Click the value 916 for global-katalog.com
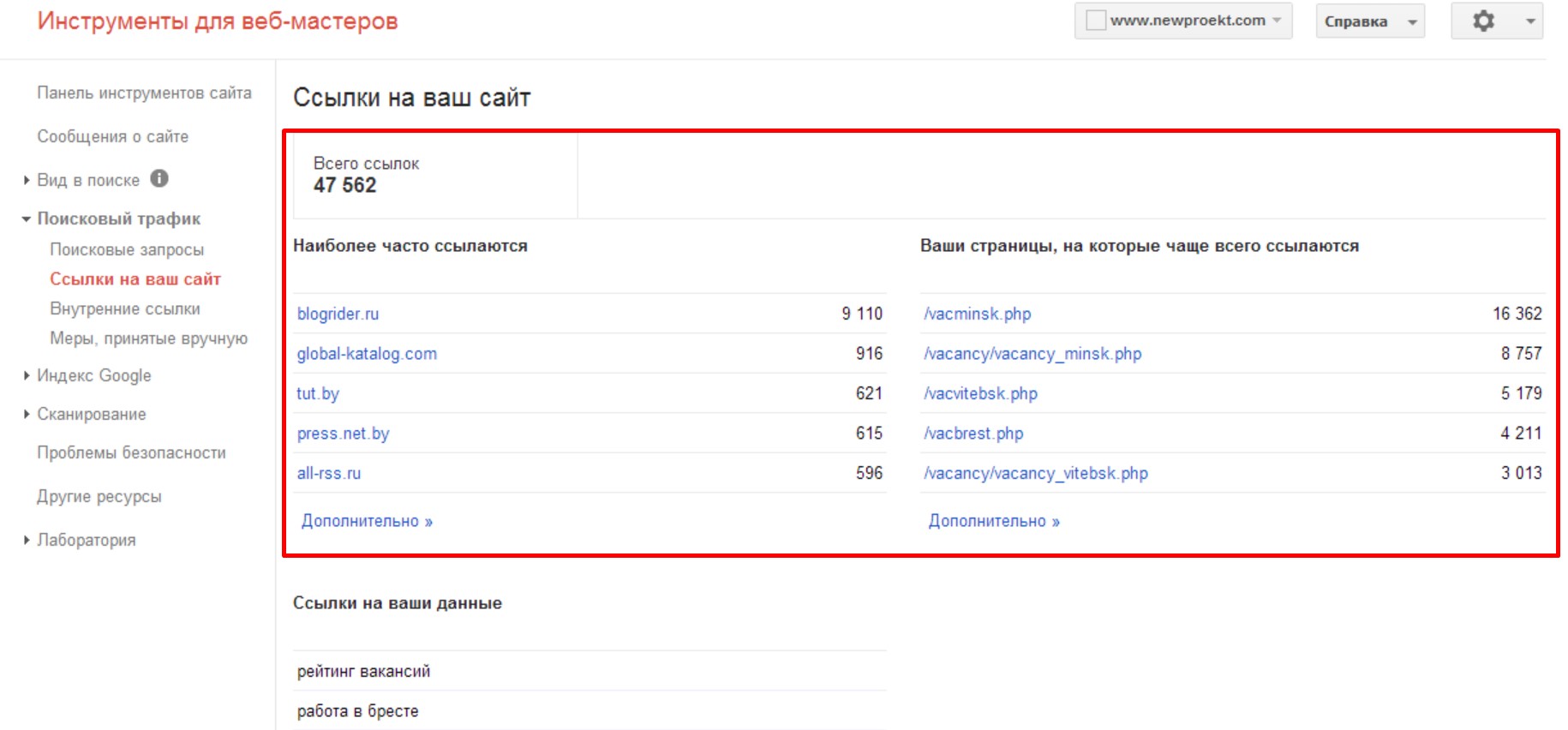 [869, 353]
